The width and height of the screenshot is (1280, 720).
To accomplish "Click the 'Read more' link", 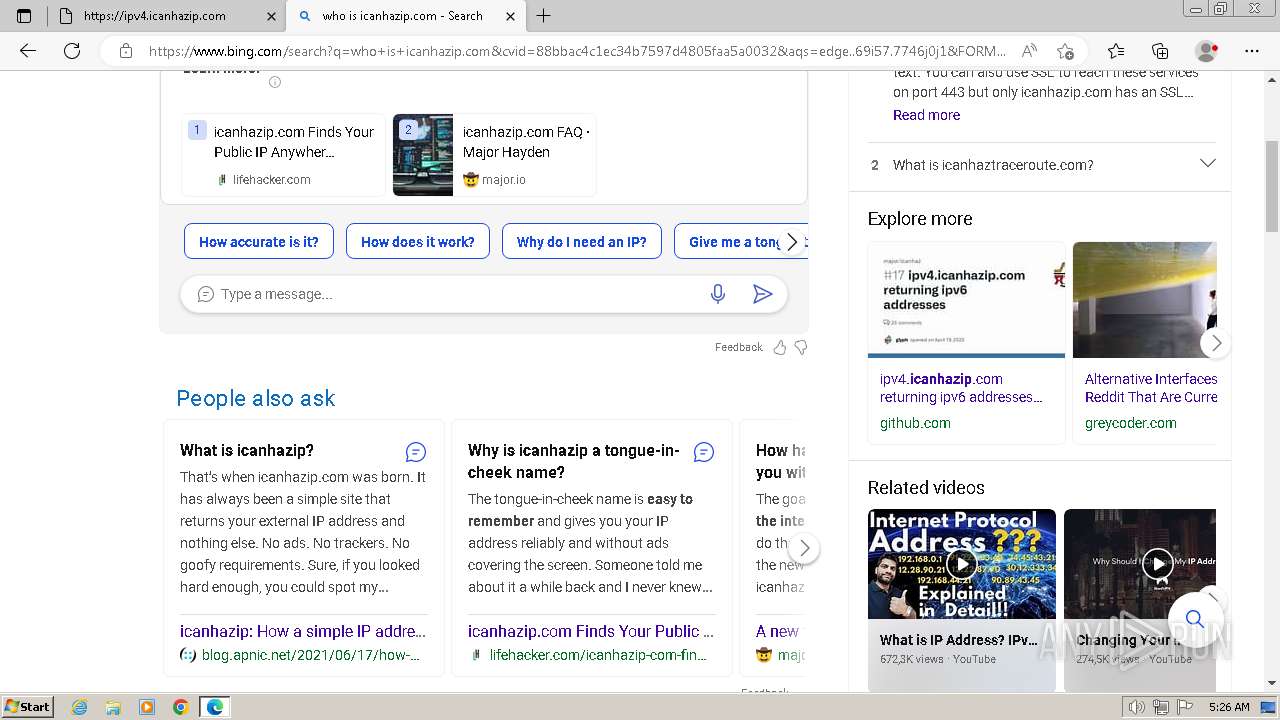I will coord(926,115).
